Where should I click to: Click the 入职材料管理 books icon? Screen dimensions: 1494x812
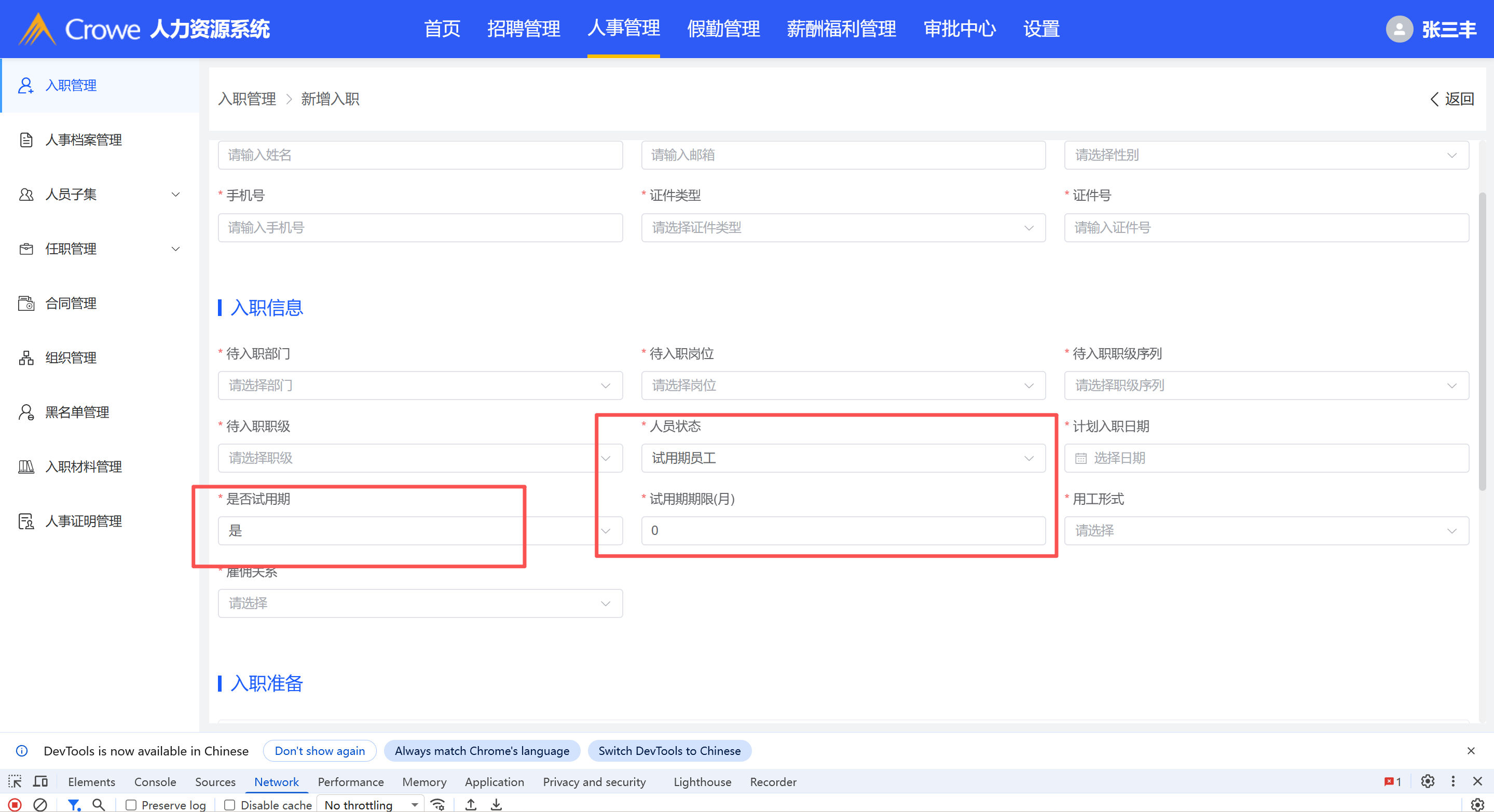25,467
